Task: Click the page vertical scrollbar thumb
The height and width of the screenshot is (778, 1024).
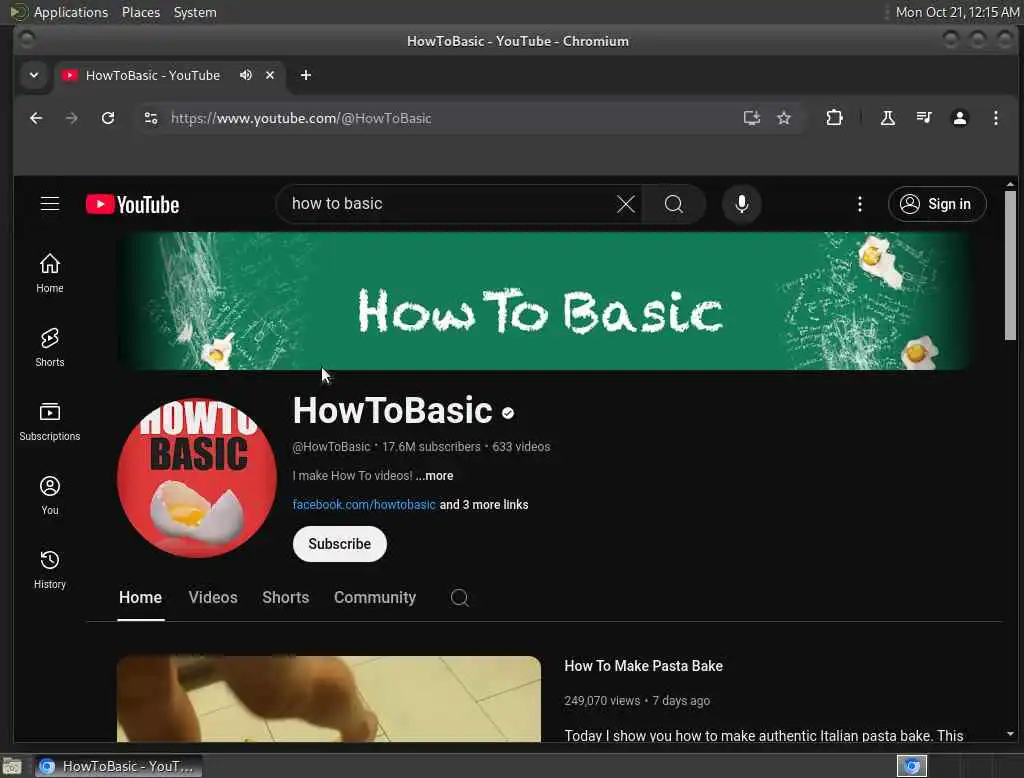Action: tap(1010, 265)
